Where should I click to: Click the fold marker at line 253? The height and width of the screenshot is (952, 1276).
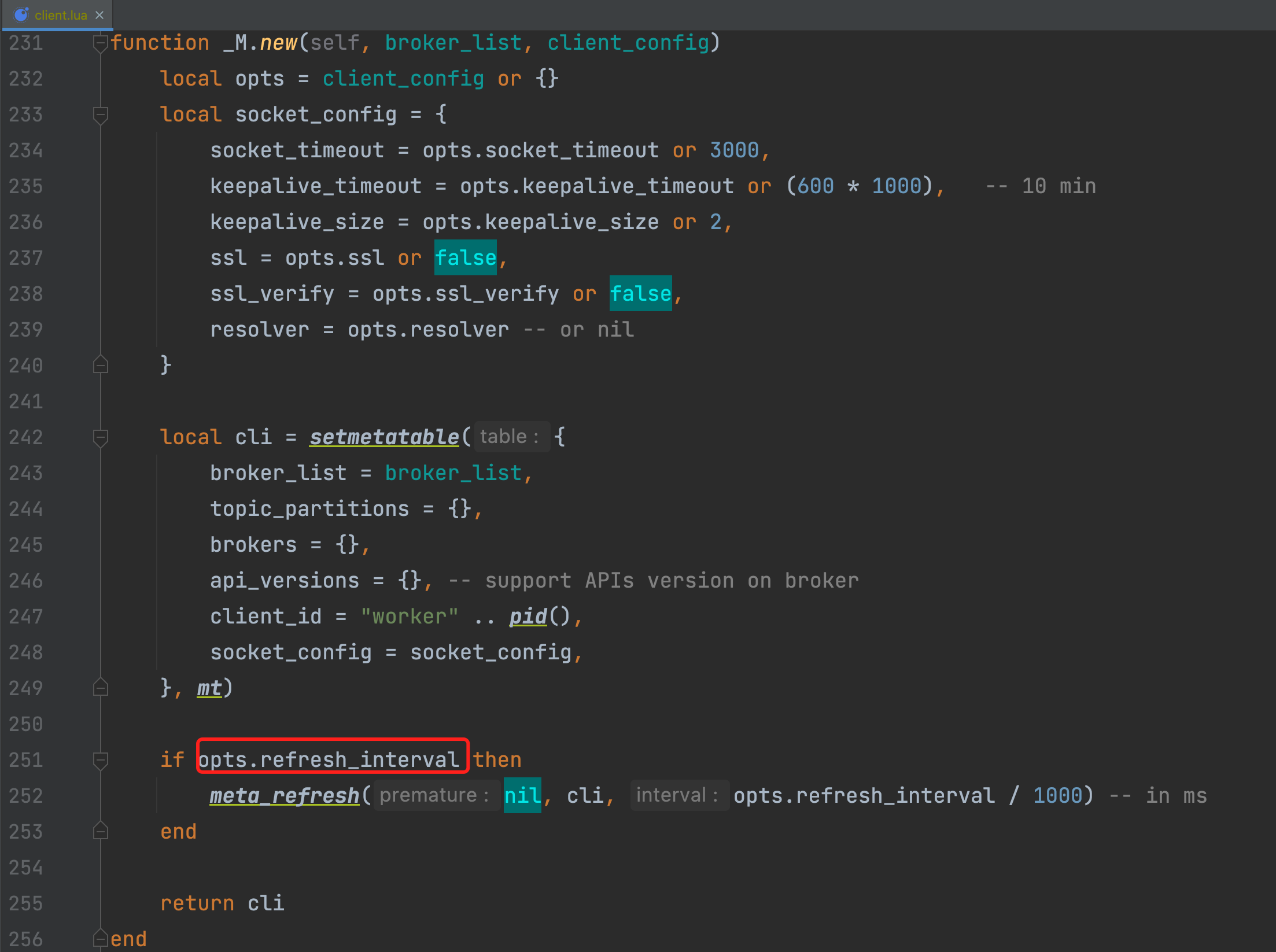point(101,831)
